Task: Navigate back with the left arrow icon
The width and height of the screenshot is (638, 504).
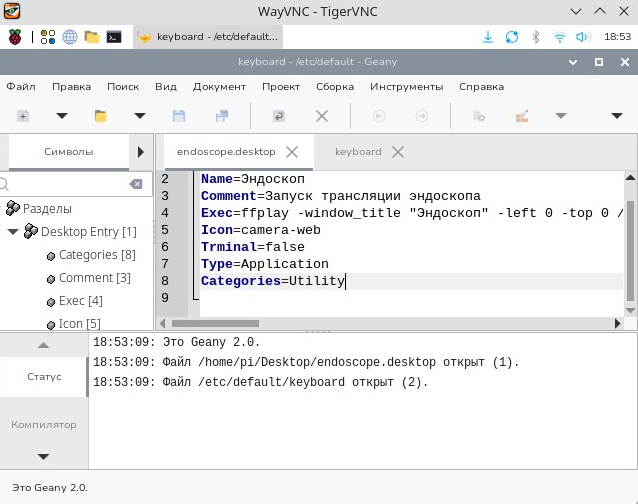Action: click(379, 116)
